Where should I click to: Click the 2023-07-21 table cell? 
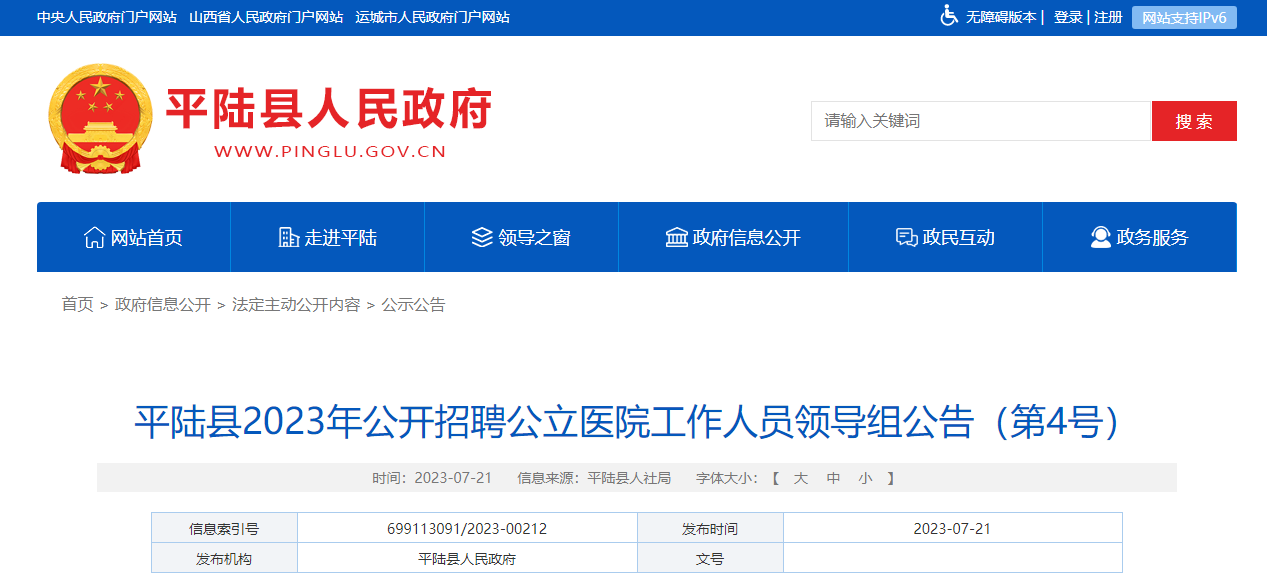952,529
